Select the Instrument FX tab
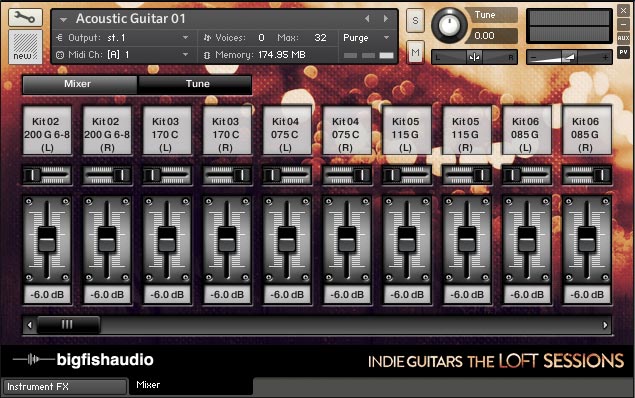The width and height of the screenshot is (635, 398). (65, 387)
